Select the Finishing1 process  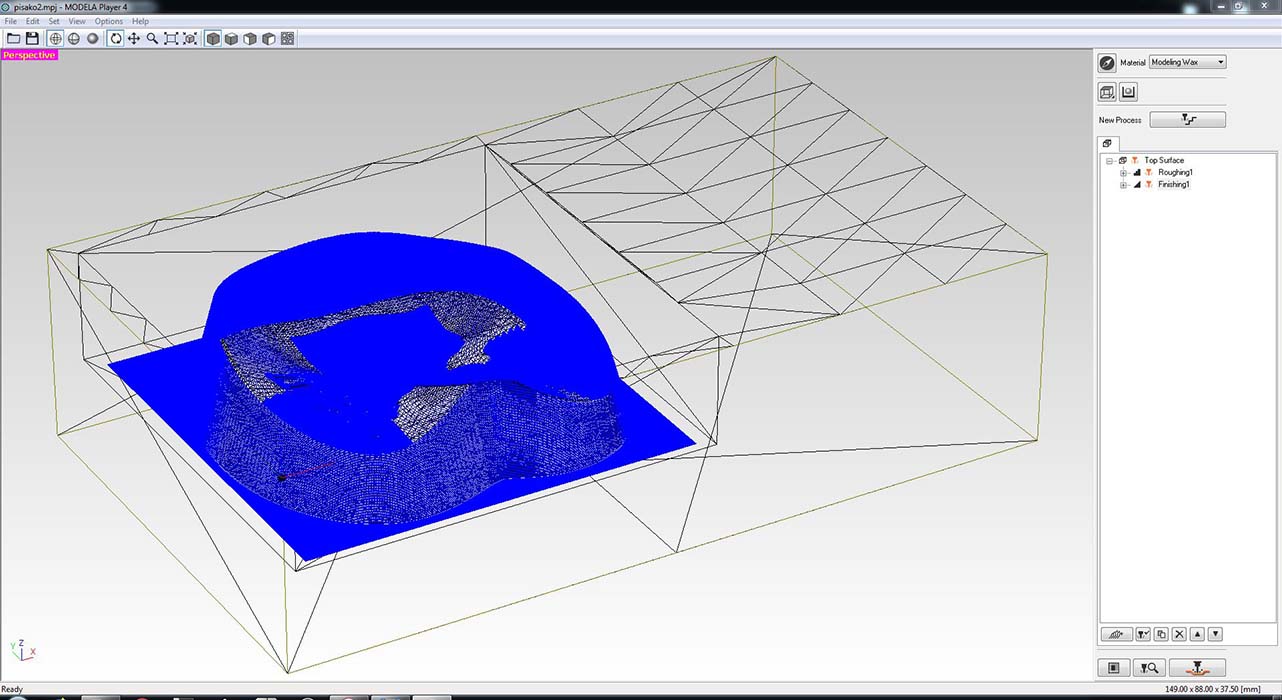(1174, 184)
